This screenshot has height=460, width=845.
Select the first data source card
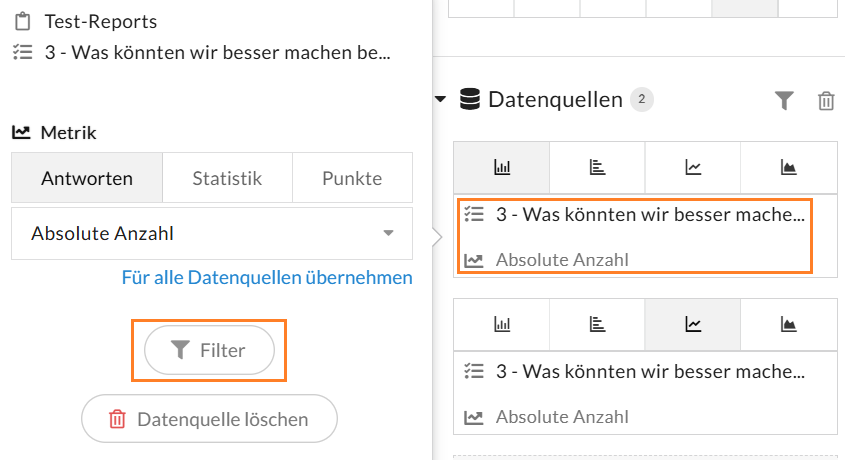pyautogui.click(x=632, y=236)
